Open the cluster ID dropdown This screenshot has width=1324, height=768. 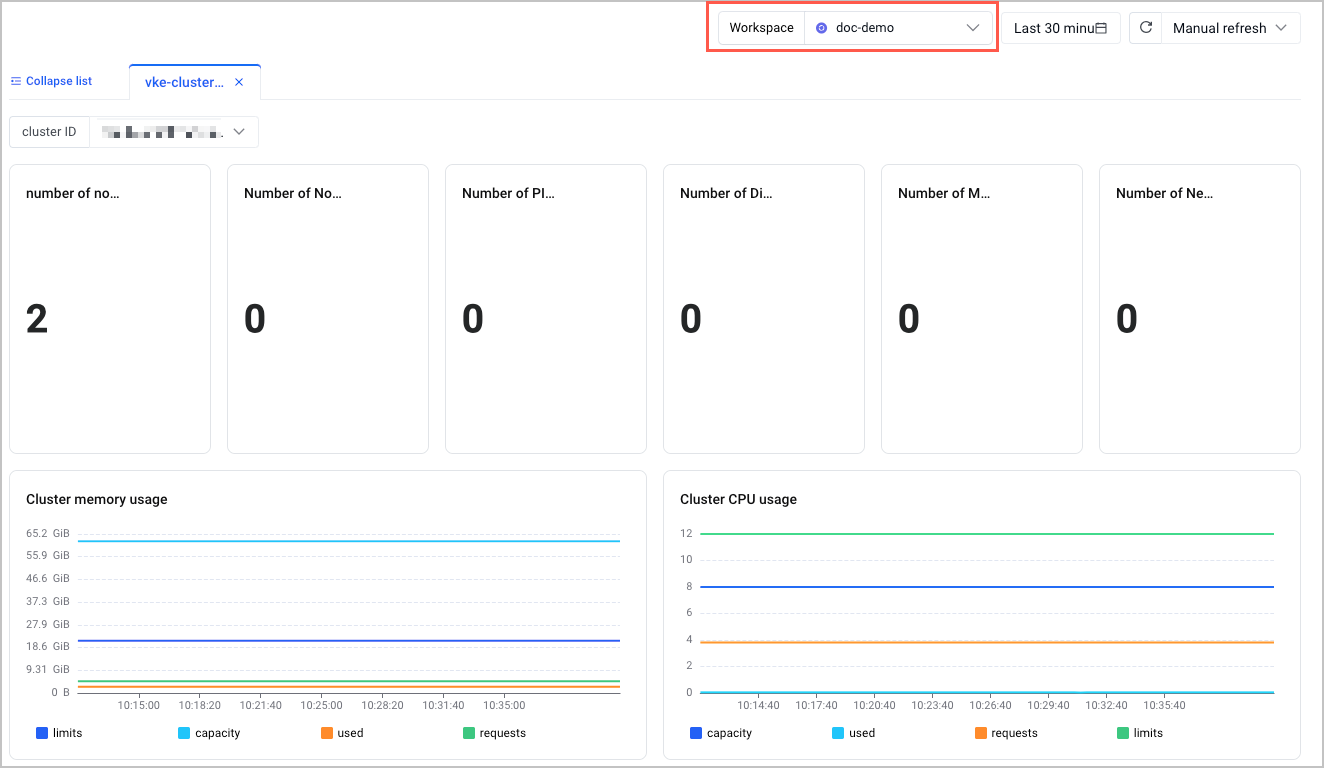click(x=174, y=132)
